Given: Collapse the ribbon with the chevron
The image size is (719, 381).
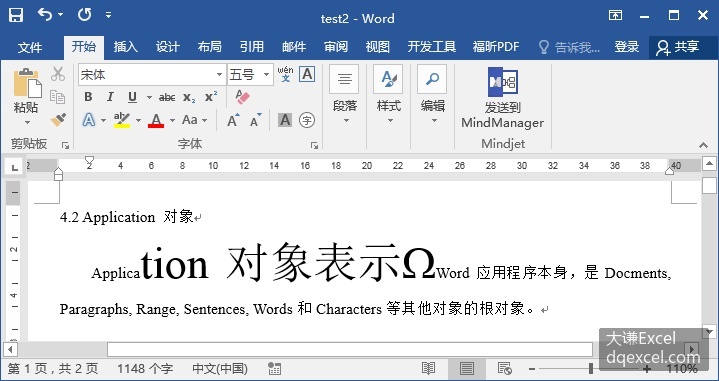Looking at the screenshot, I should tap(703, 145).
